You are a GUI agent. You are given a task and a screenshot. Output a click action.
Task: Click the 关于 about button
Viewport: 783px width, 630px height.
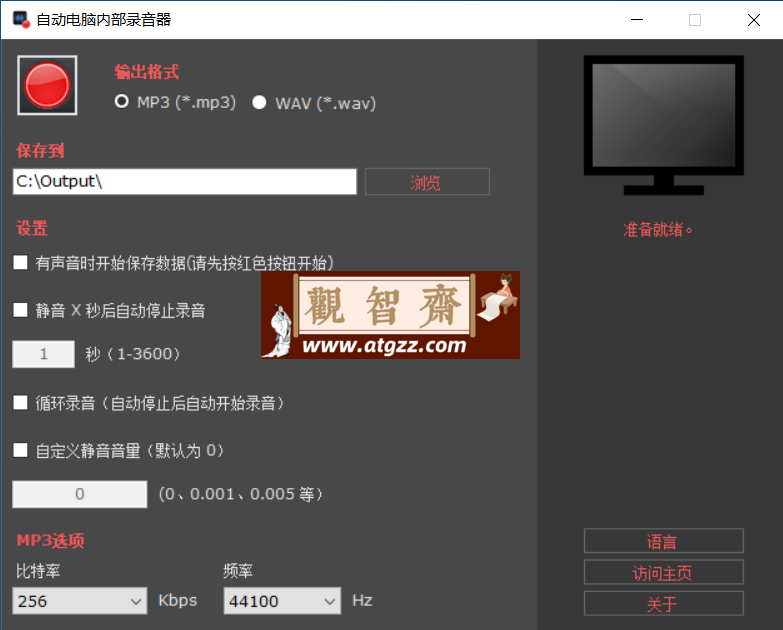point(664,604)
